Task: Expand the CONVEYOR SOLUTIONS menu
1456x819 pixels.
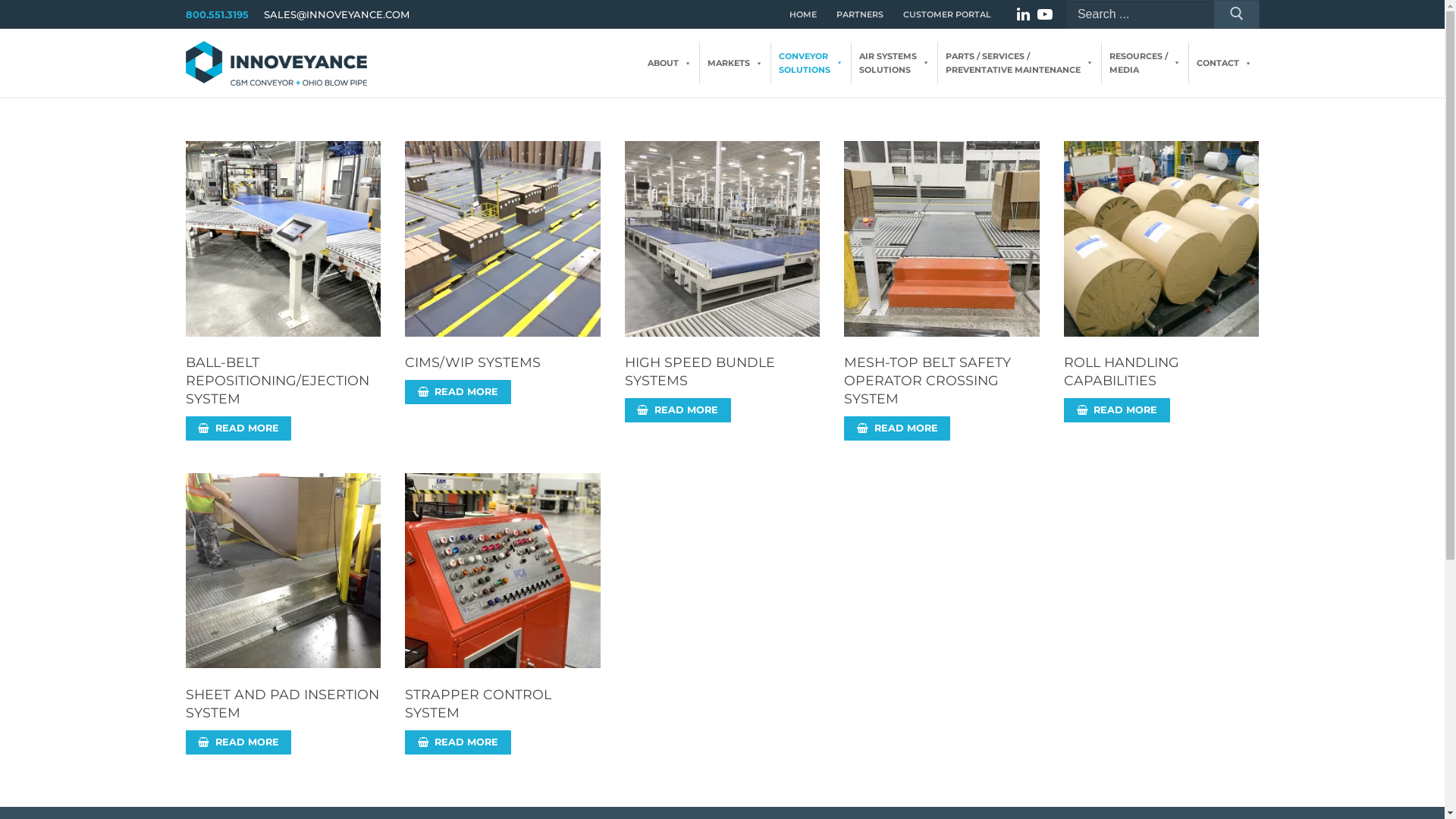Action: click(x=811, y=64)
